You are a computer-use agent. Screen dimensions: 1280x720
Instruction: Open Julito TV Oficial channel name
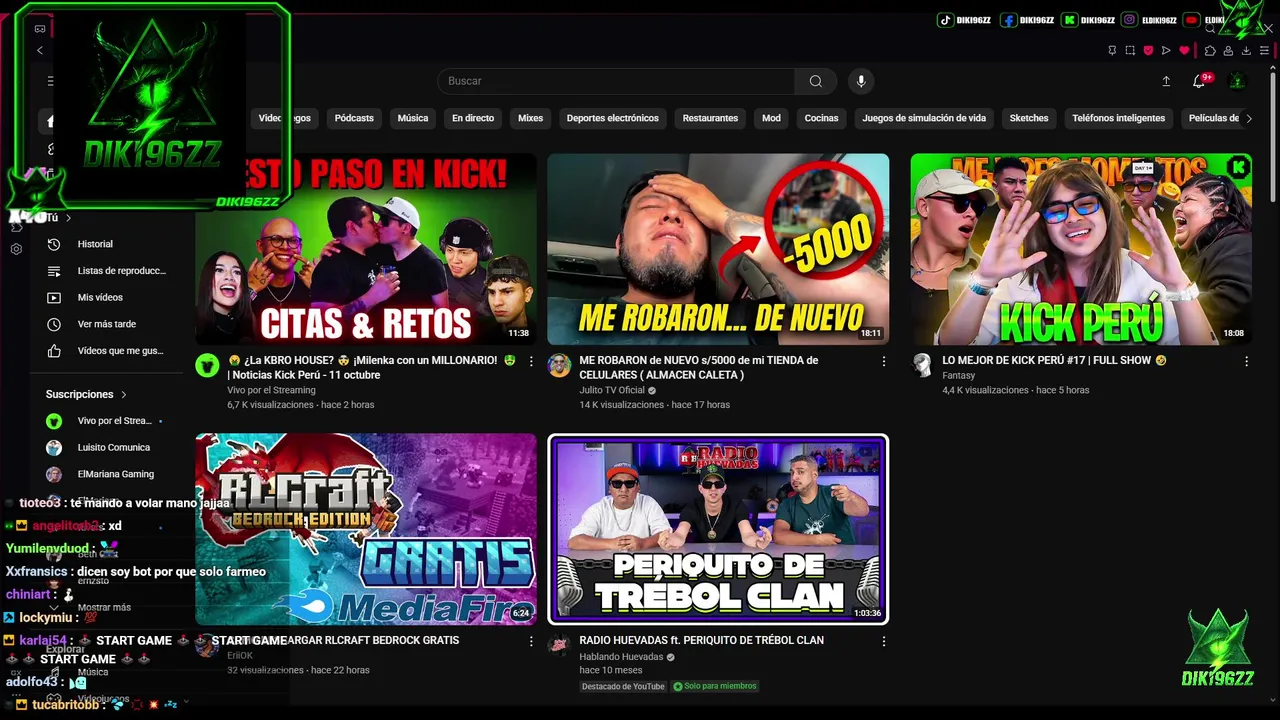[612, 390]
